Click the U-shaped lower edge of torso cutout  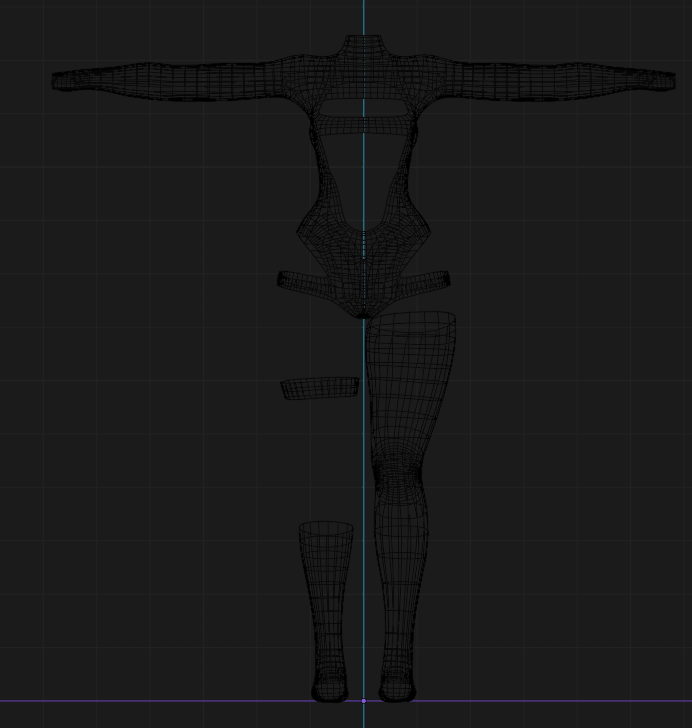pos(364,228)
